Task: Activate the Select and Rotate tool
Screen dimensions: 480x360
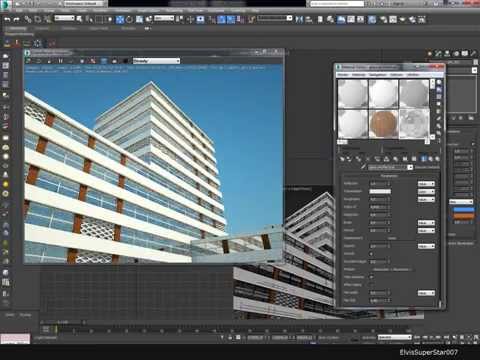Action: [x=129, y=19]
